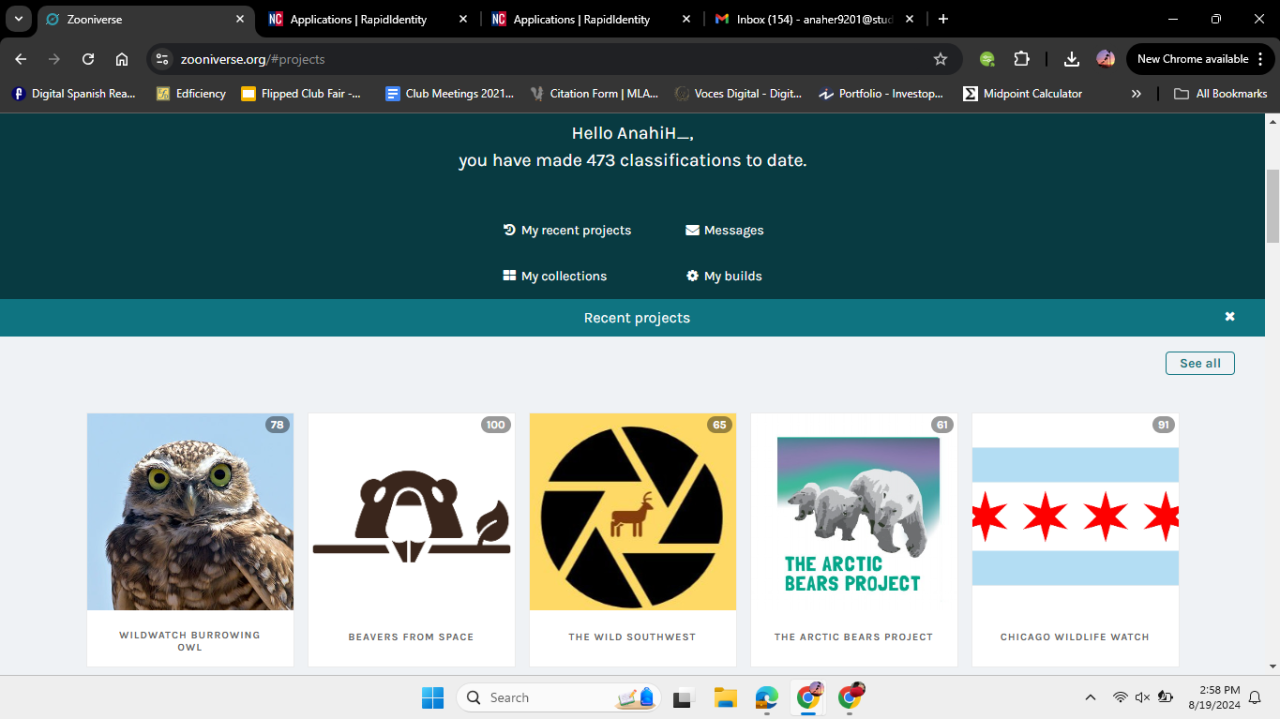The height and width of the screenshot is (719, 1280).
Task: Open Wildwatch Burrowing Owl project card
Action: tap(190, 540)
